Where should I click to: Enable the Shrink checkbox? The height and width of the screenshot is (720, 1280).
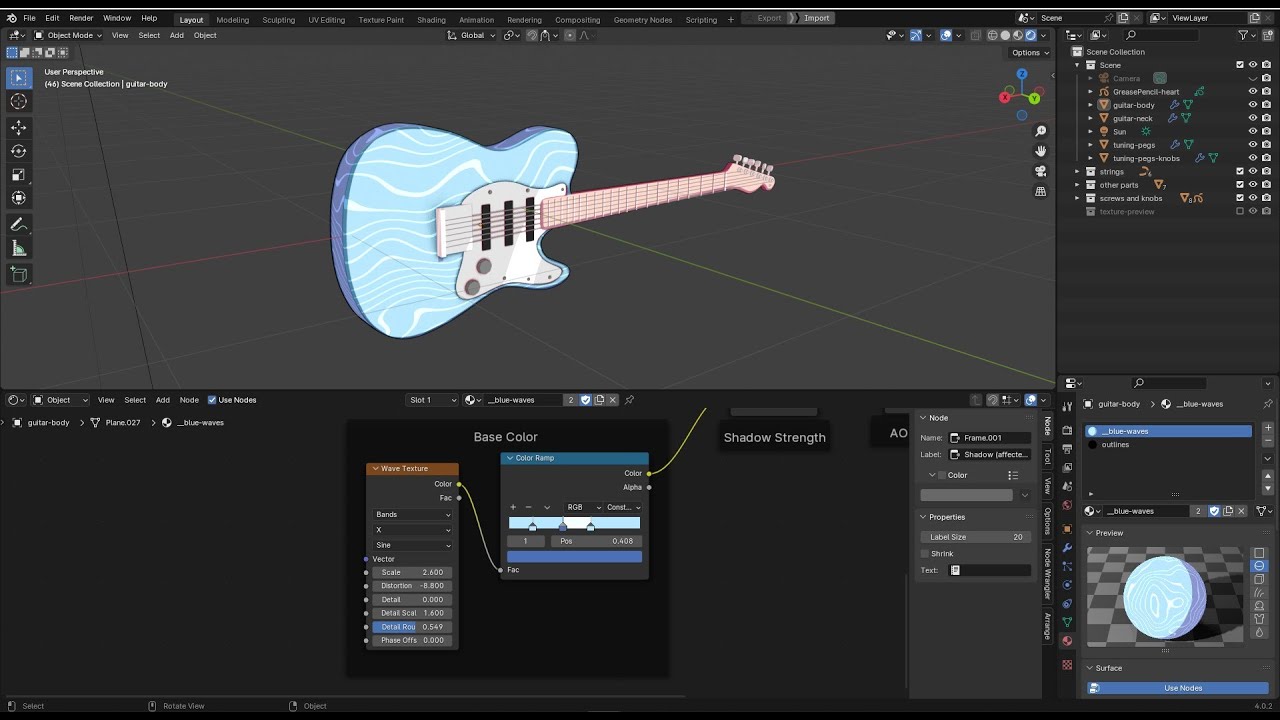tap(925, 554)
